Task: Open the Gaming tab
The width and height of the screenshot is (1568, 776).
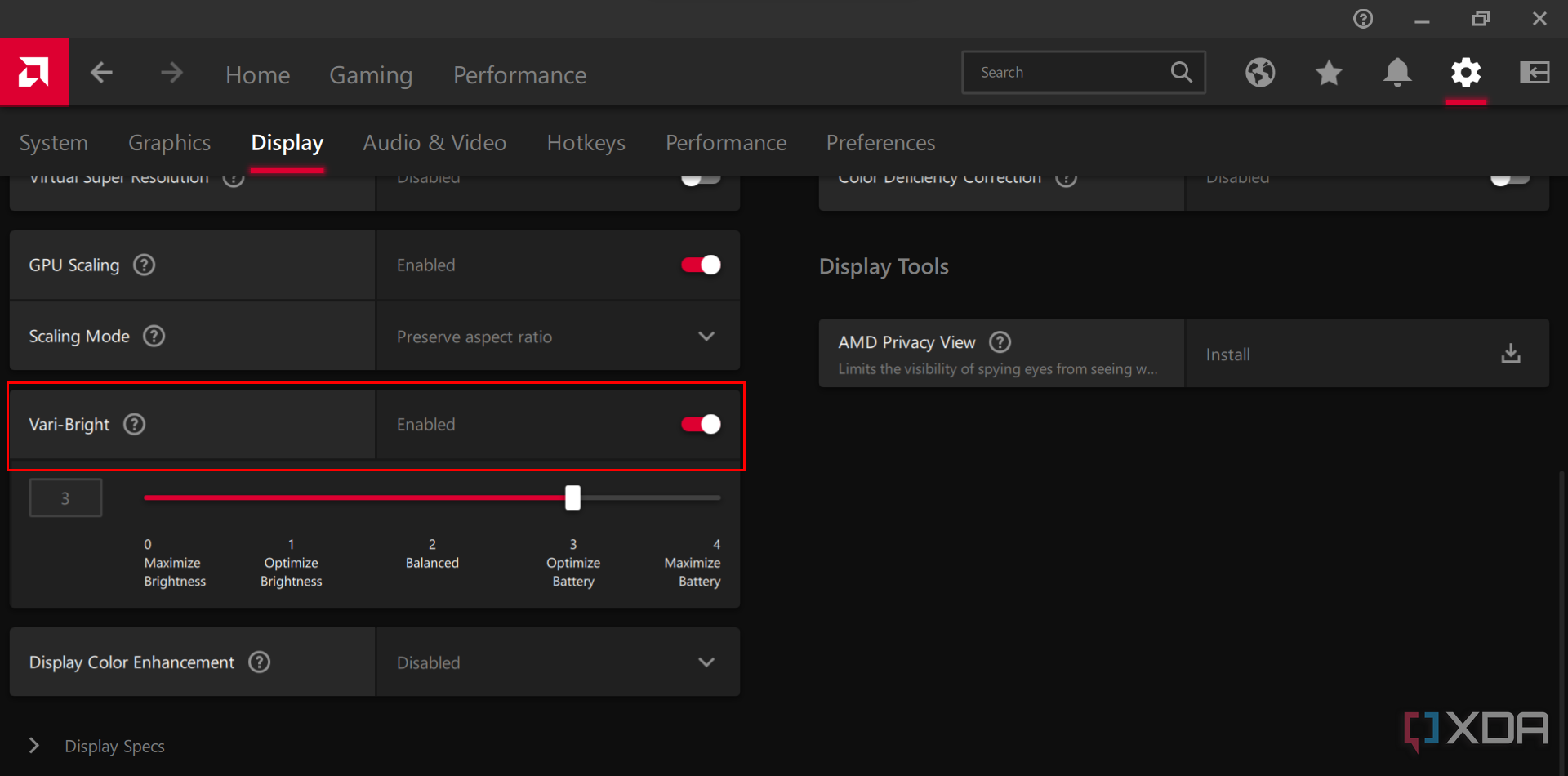Action: [371, 75]
